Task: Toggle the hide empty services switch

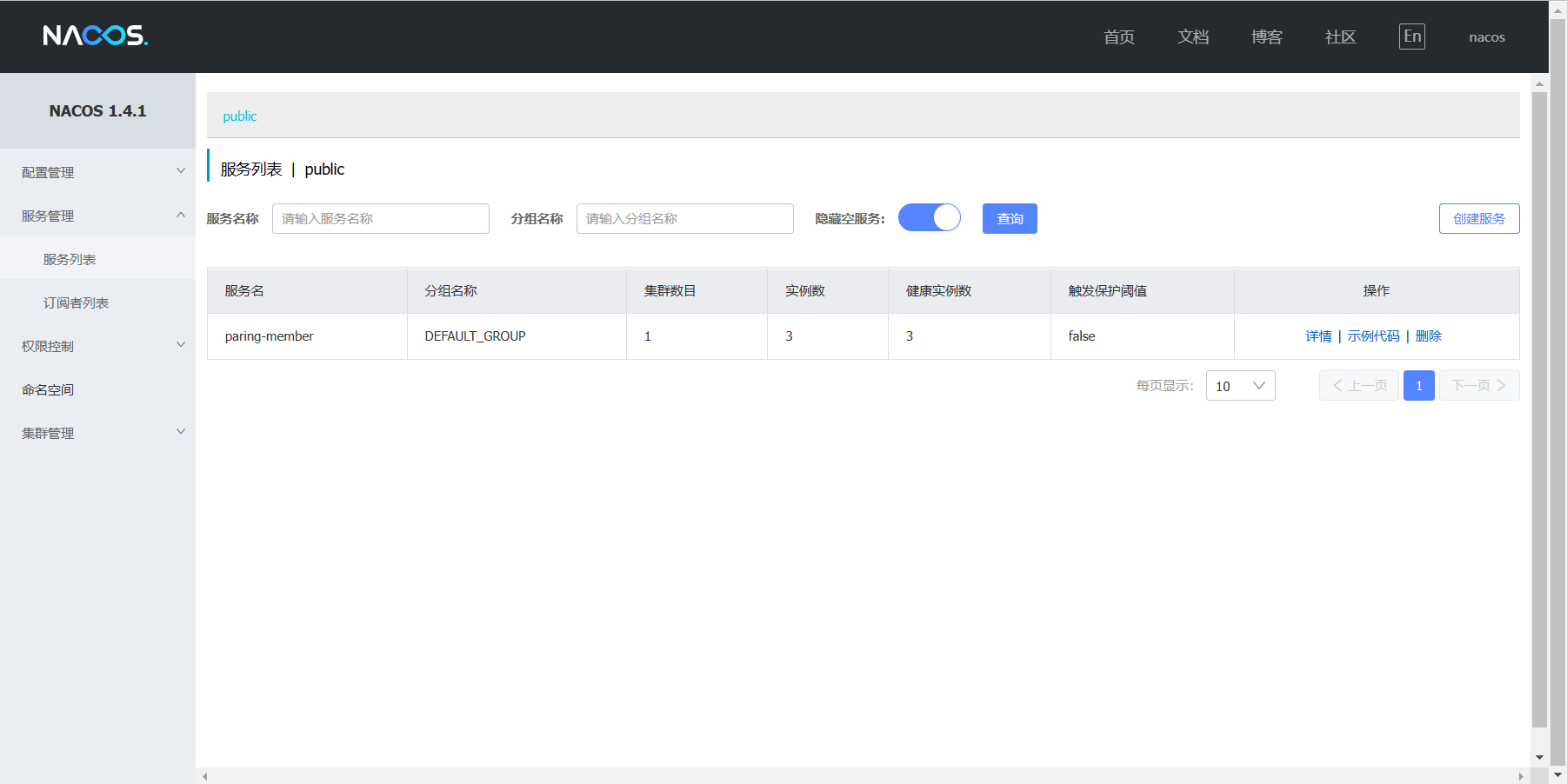Action: click(x=930, y=217)
